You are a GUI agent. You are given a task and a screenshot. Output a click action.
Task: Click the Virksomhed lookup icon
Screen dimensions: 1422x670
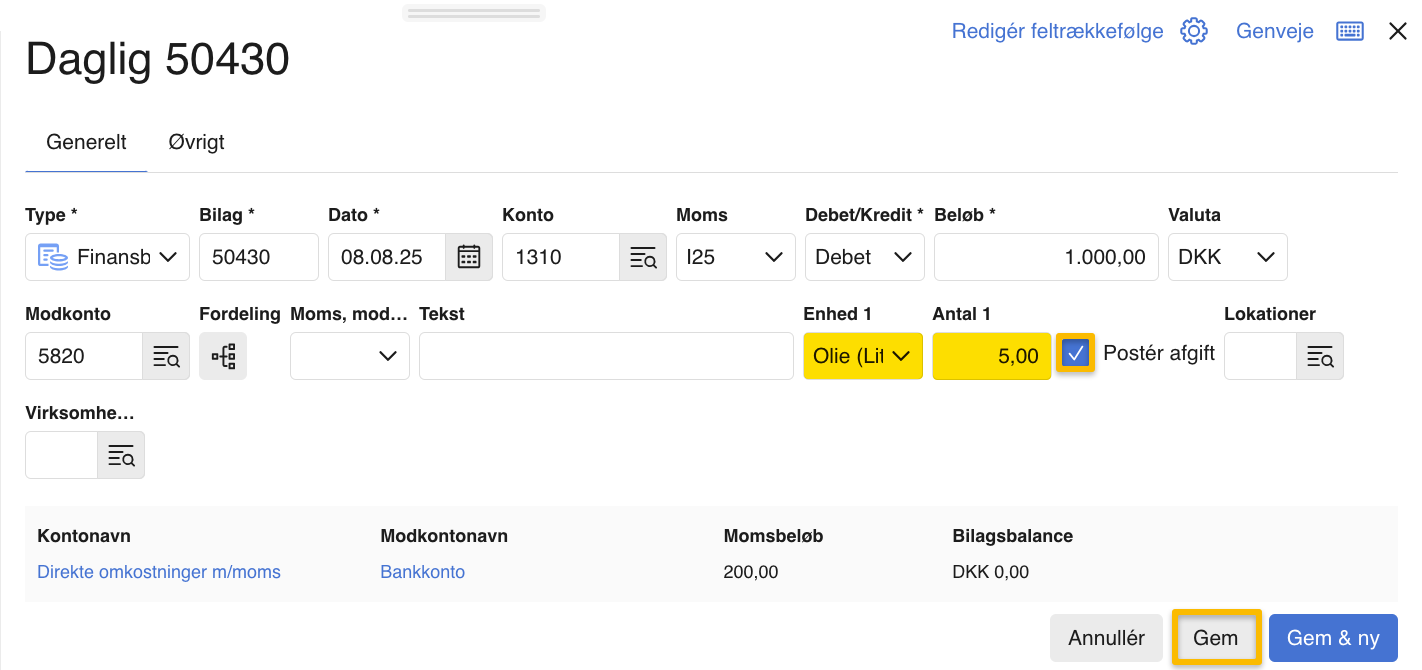pos(120,455)
